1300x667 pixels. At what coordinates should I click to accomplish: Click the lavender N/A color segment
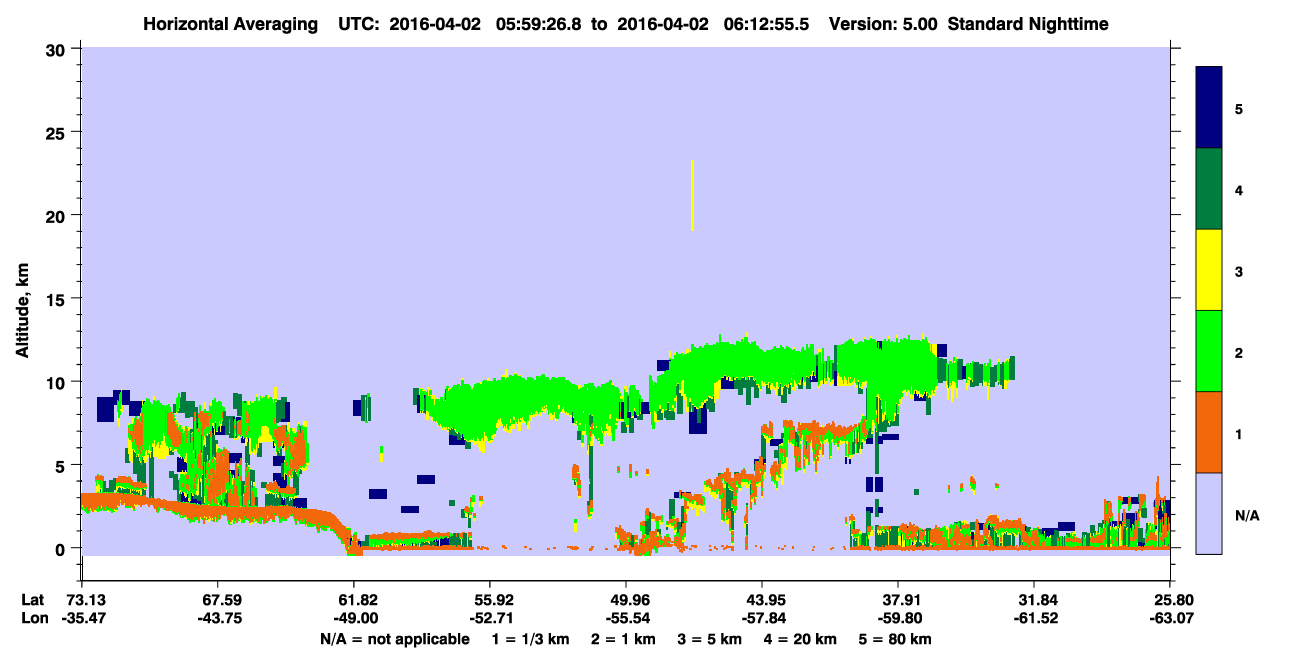coord(1209,513)
